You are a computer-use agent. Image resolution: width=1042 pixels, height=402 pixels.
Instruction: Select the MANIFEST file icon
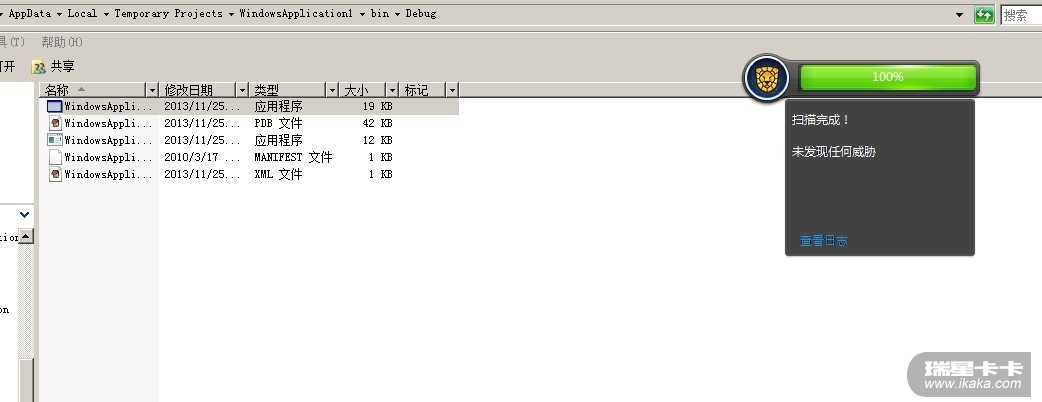coord(55,157)
